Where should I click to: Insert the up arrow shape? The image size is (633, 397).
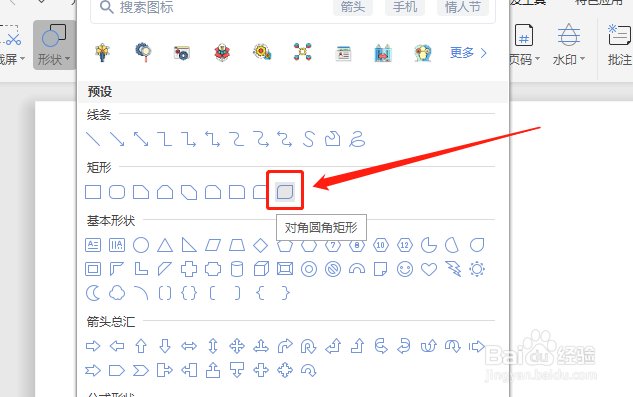[x=141, y=346]
